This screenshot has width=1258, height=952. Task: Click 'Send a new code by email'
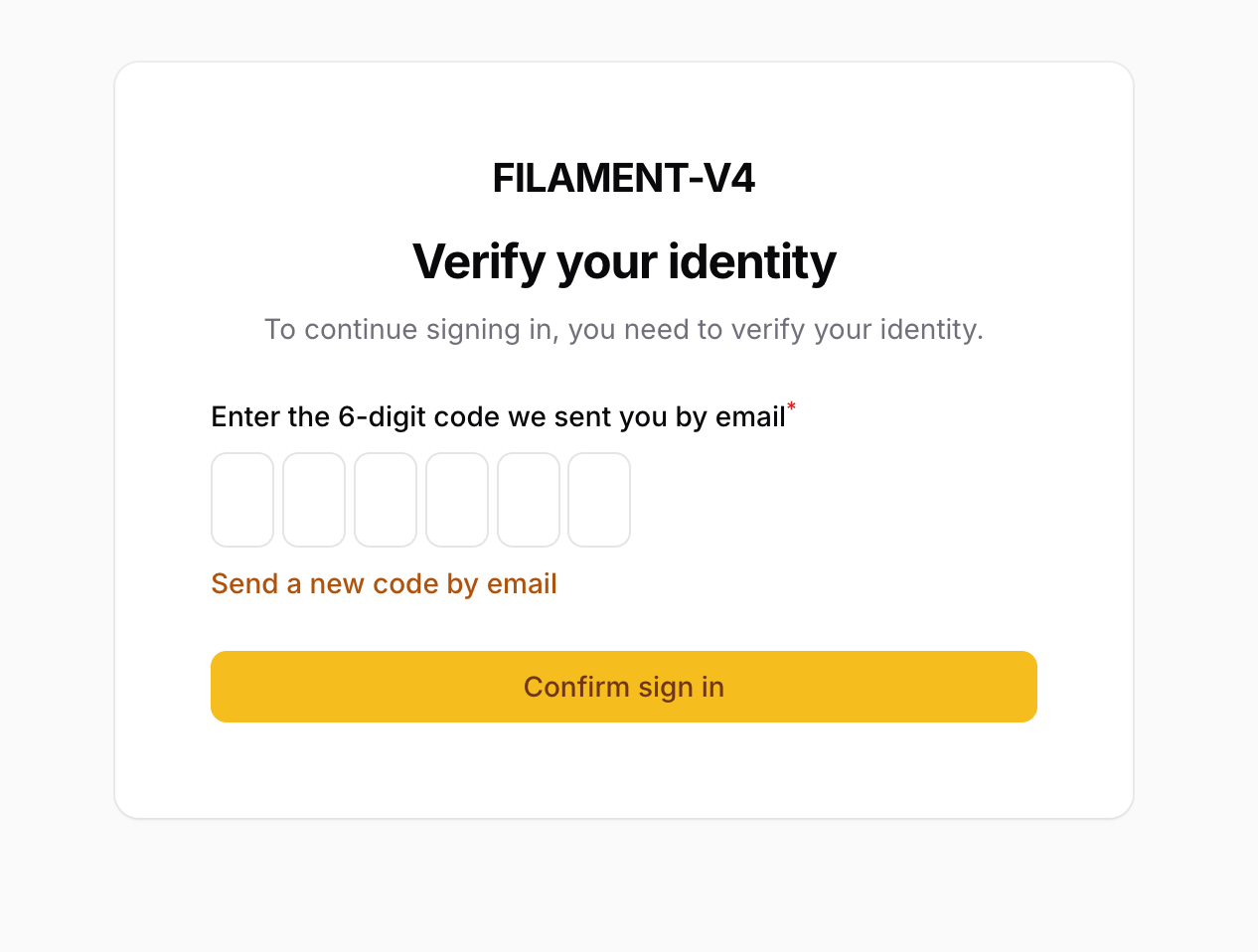pyautogui.click(x=384, y=583)
